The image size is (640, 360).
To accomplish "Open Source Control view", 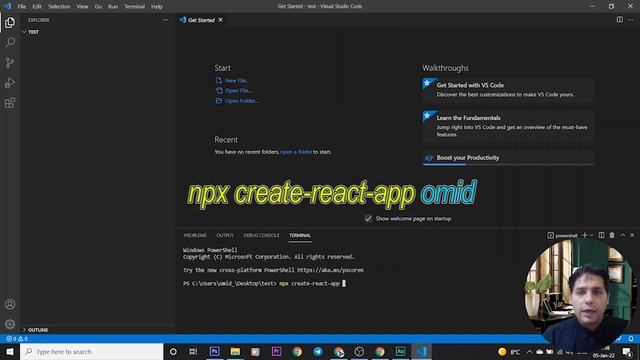I will [x=10, y=62].
